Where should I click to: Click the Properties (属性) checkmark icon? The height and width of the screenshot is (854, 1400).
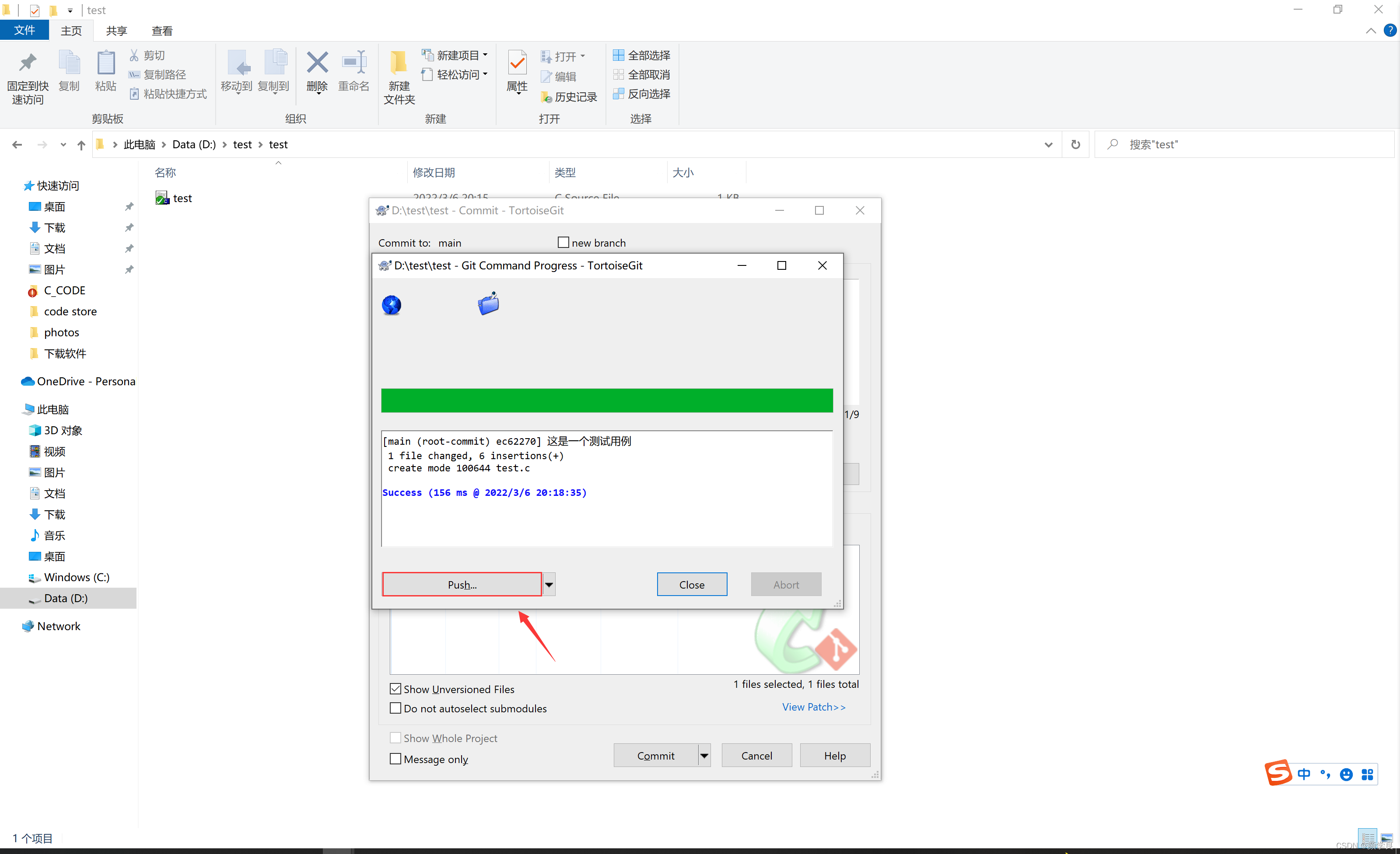[517, 63]
